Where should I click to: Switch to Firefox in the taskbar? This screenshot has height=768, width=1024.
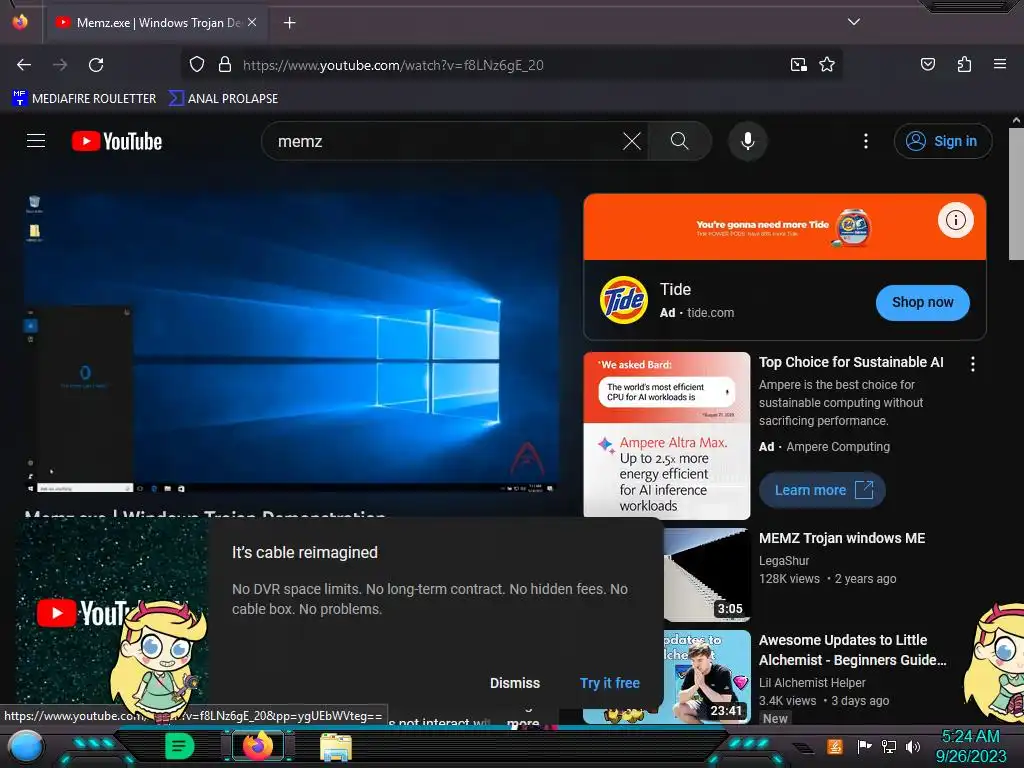(x=258, y=746)
